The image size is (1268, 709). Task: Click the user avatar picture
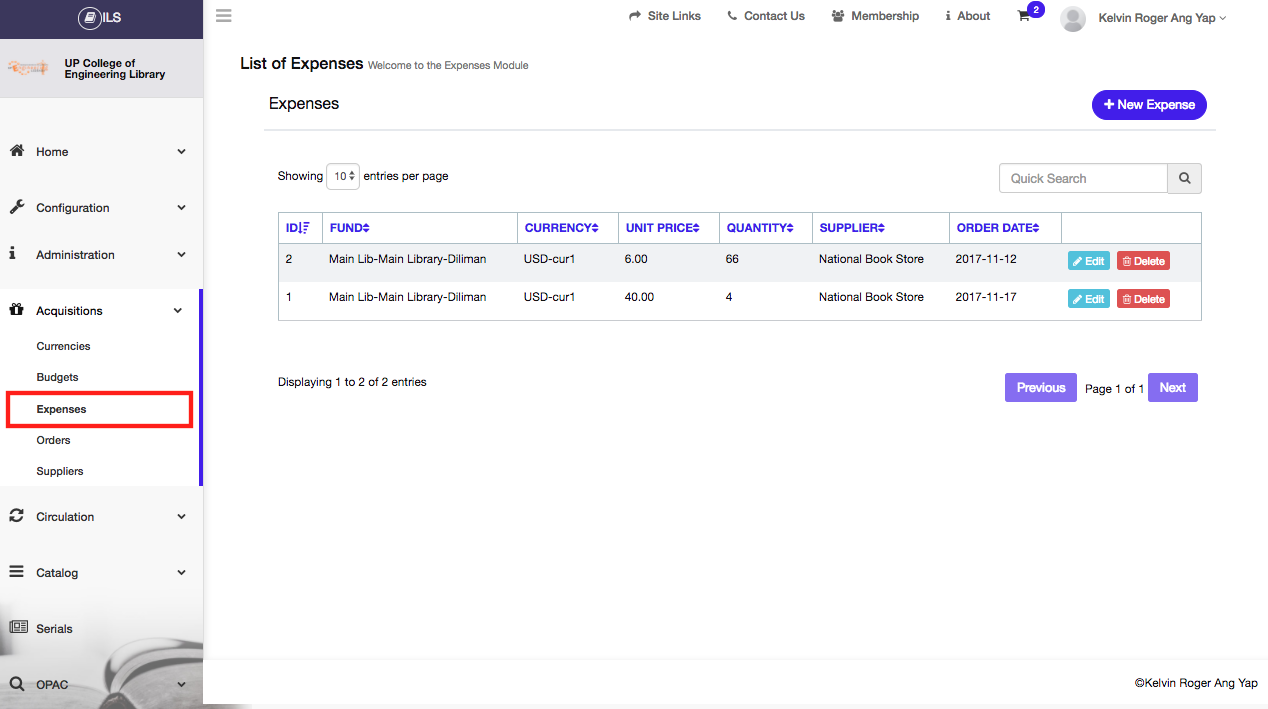click(1073, 18)
